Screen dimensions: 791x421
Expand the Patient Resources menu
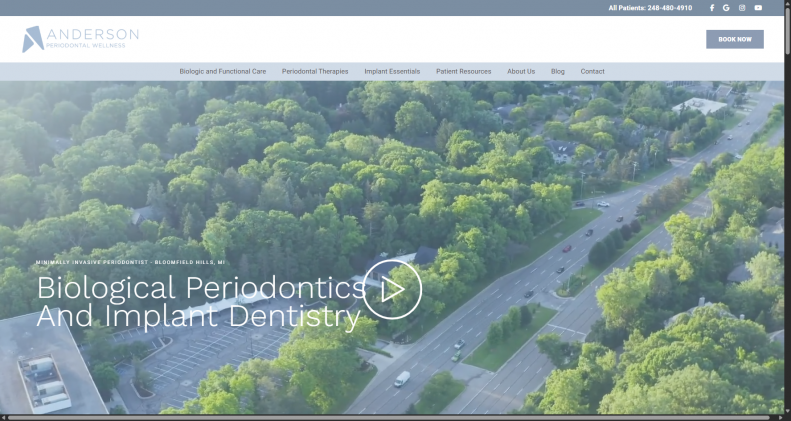[x=463, y=72]
